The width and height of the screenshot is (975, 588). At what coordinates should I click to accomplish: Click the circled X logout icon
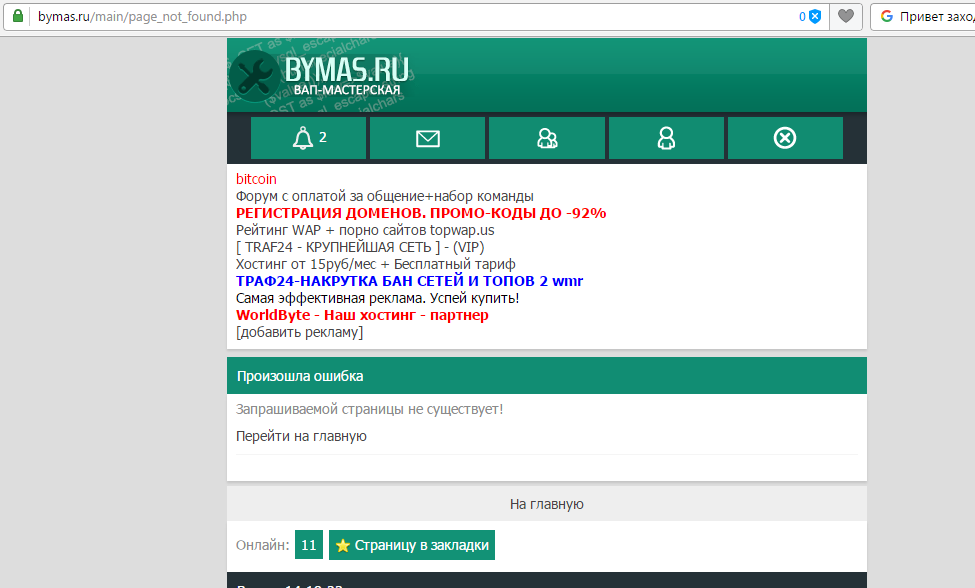(785, 138)
